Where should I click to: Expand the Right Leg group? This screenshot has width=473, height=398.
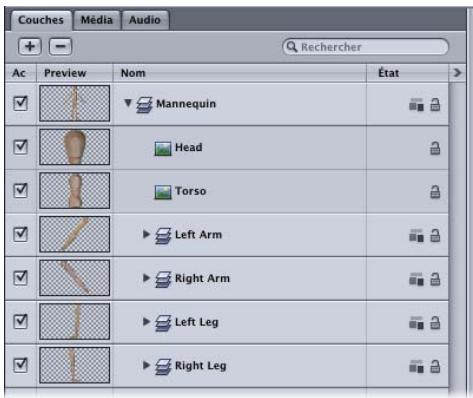[146, 365]
